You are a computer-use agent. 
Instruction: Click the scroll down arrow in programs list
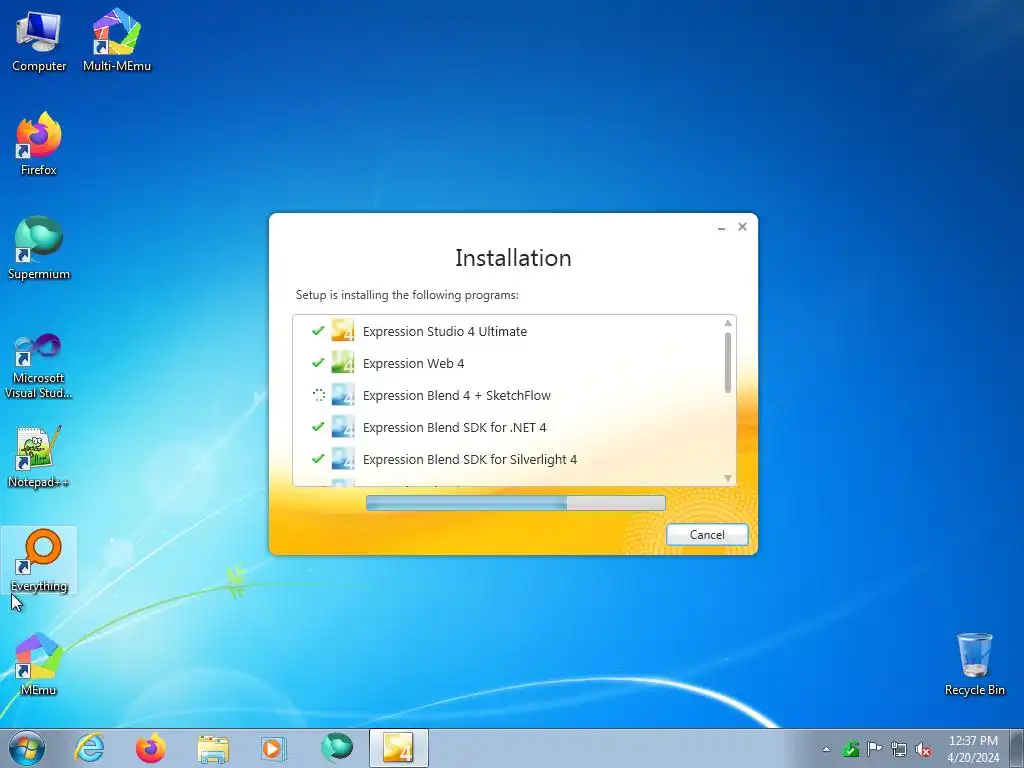click(x=728, y=478)
